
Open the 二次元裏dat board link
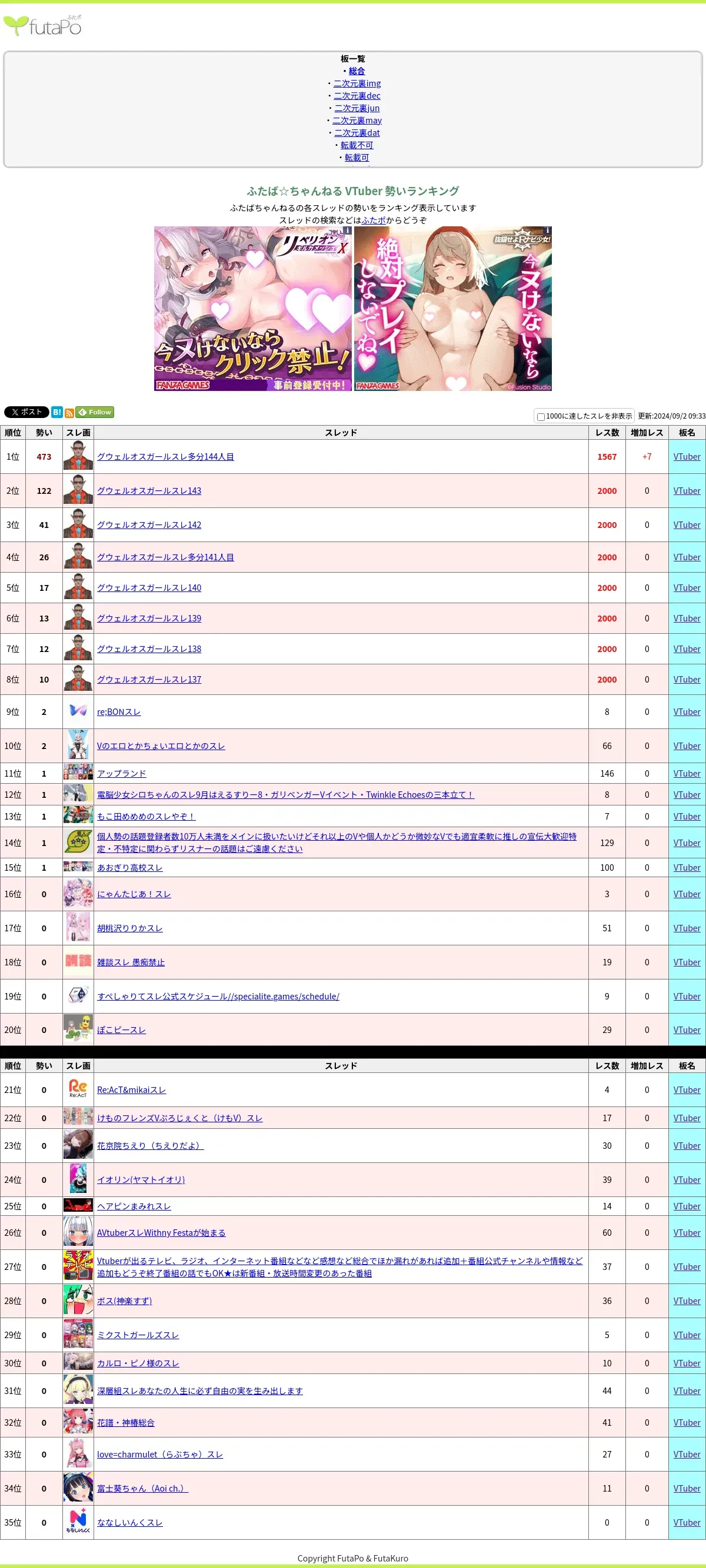point(357,133)
